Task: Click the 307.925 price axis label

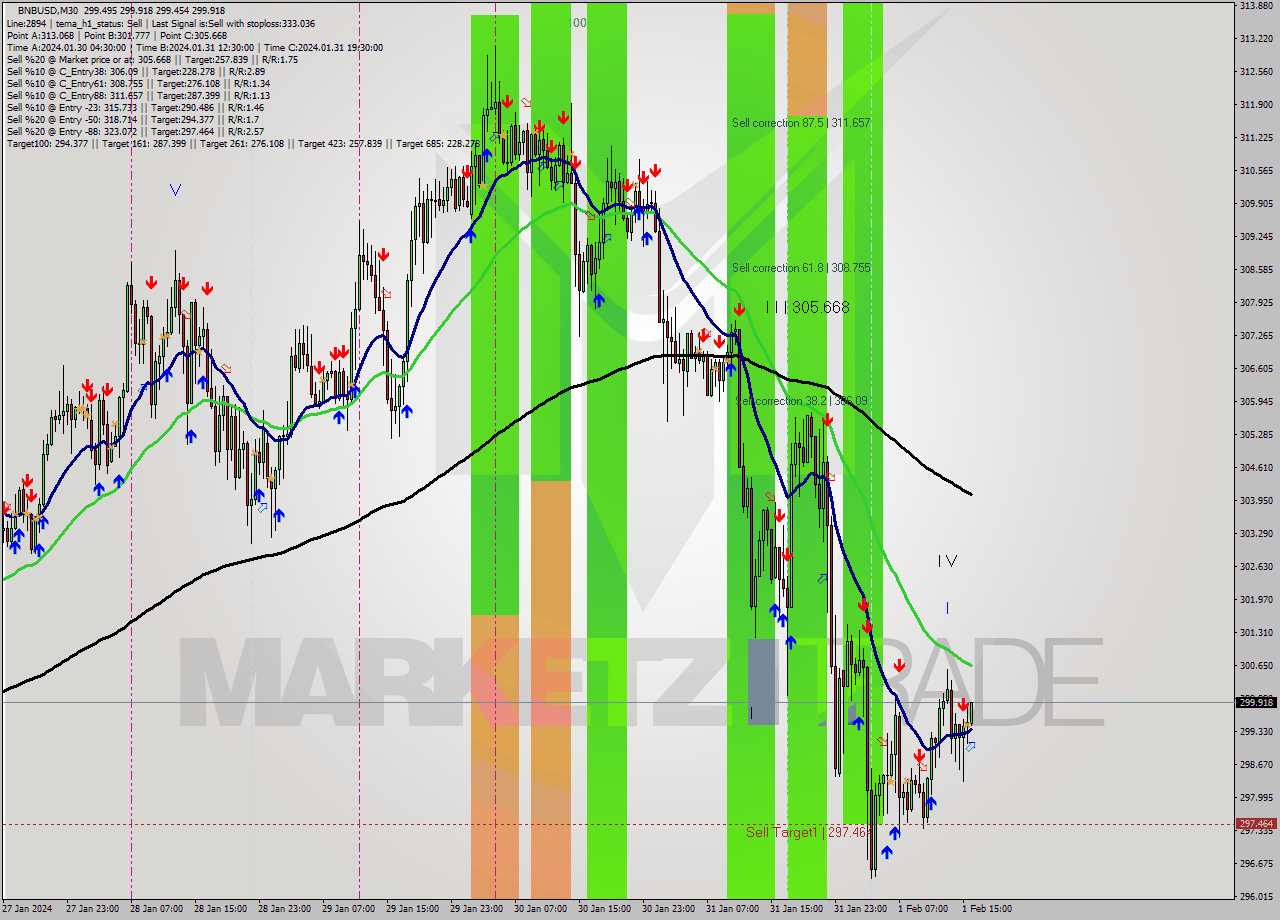Action: 1256,302
